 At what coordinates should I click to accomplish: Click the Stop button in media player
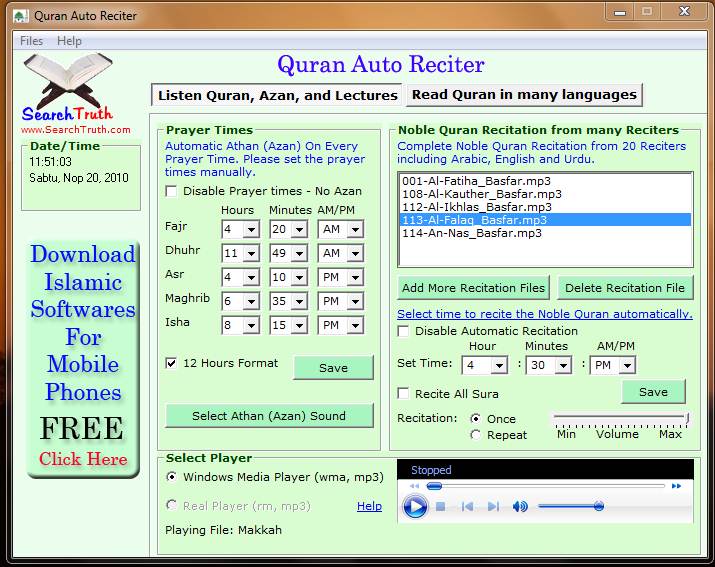coord(440,506)
